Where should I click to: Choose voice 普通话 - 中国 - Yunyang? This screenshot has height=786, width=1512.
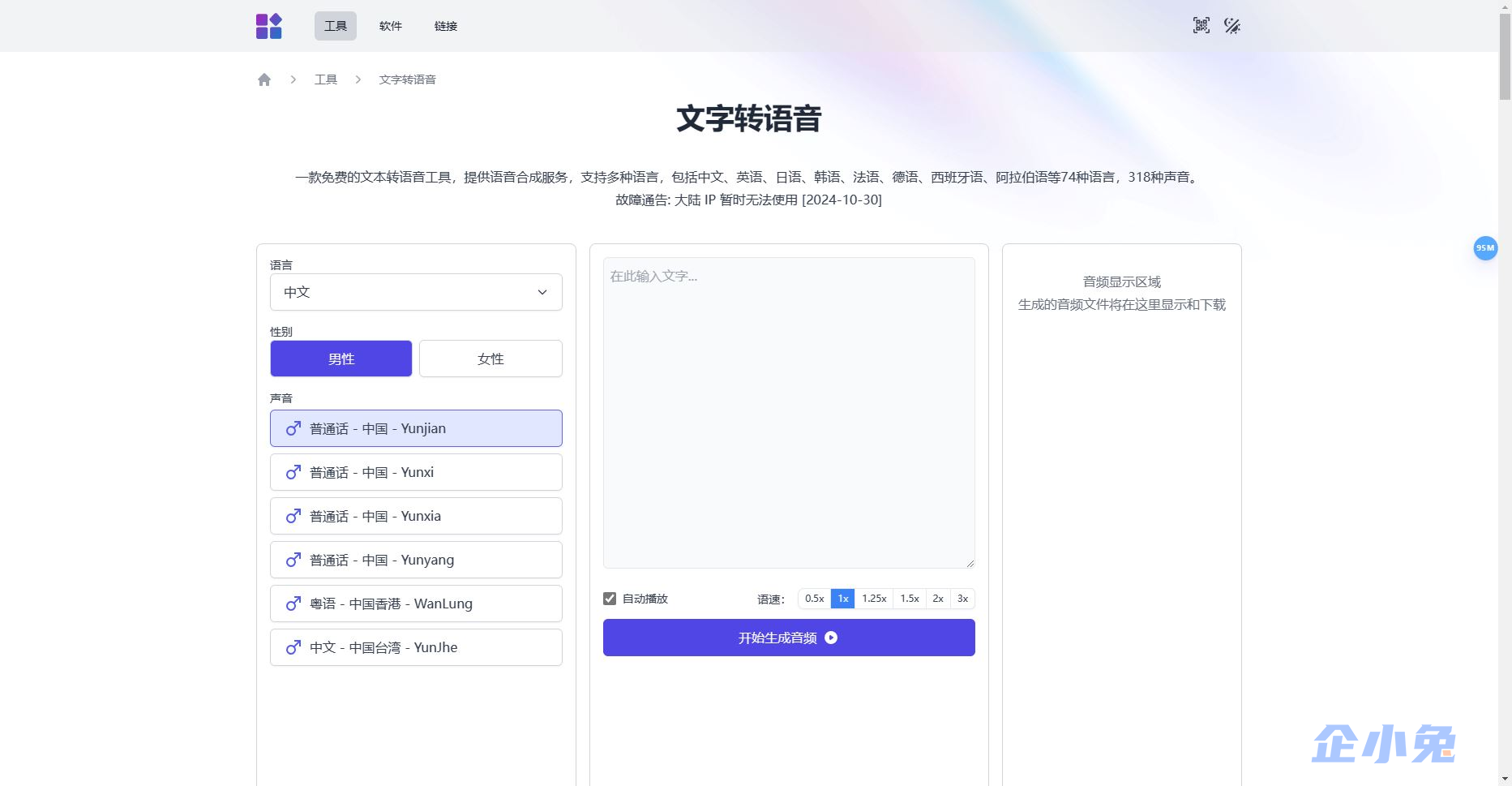tap(416, 560)
